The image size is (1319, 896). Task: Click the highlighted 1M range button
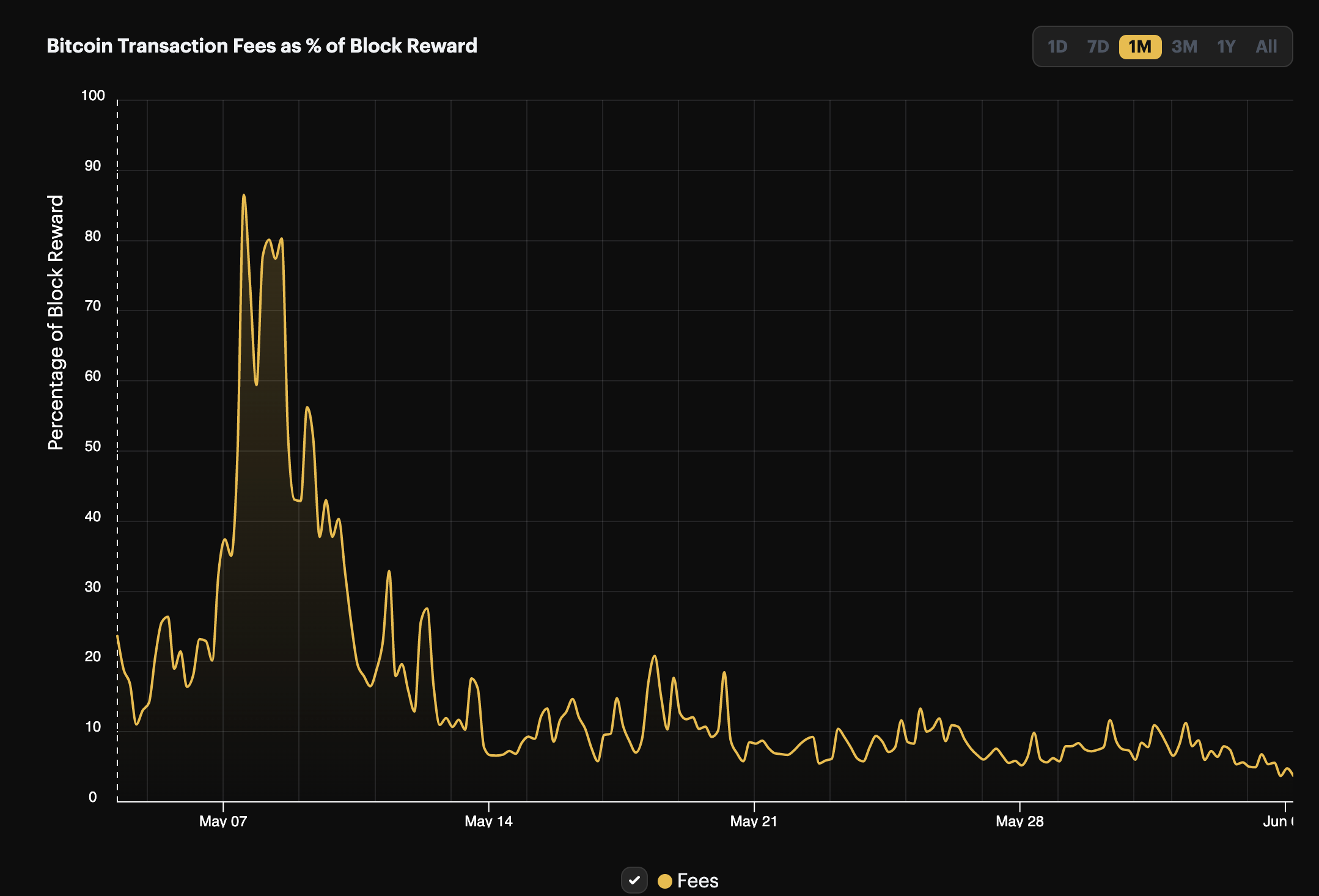pos(1141,46)
